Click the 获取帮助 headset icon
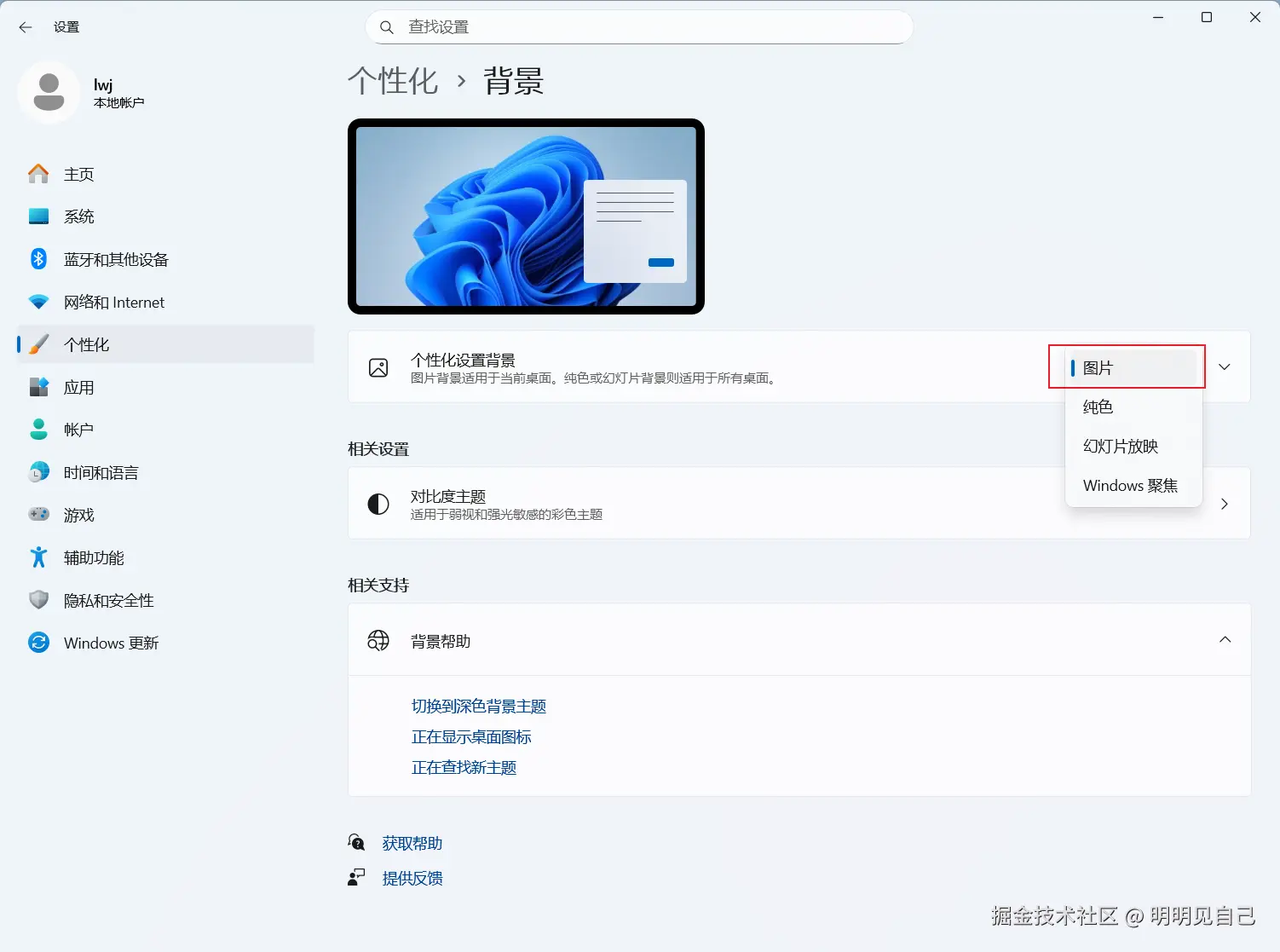1280x952 pixels. tap(356, 843)
